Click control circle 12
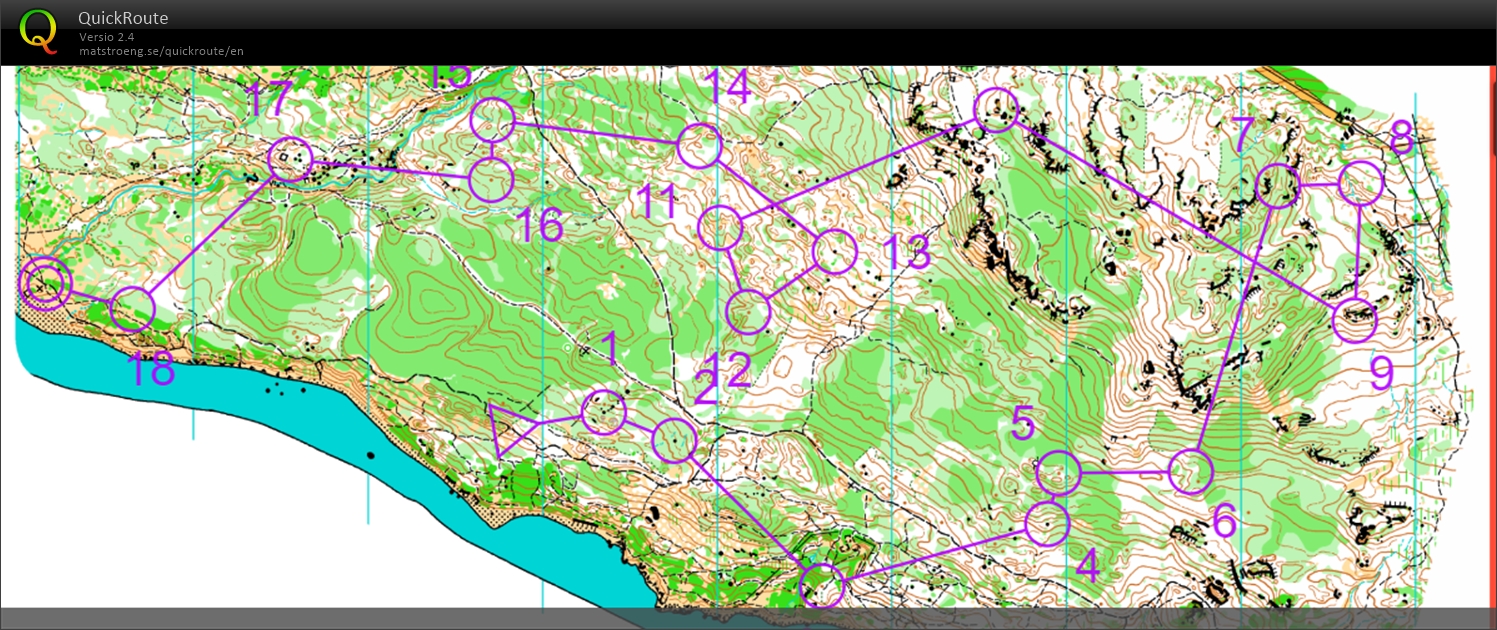Screen dimensions: 1497x630 [748, 312]
